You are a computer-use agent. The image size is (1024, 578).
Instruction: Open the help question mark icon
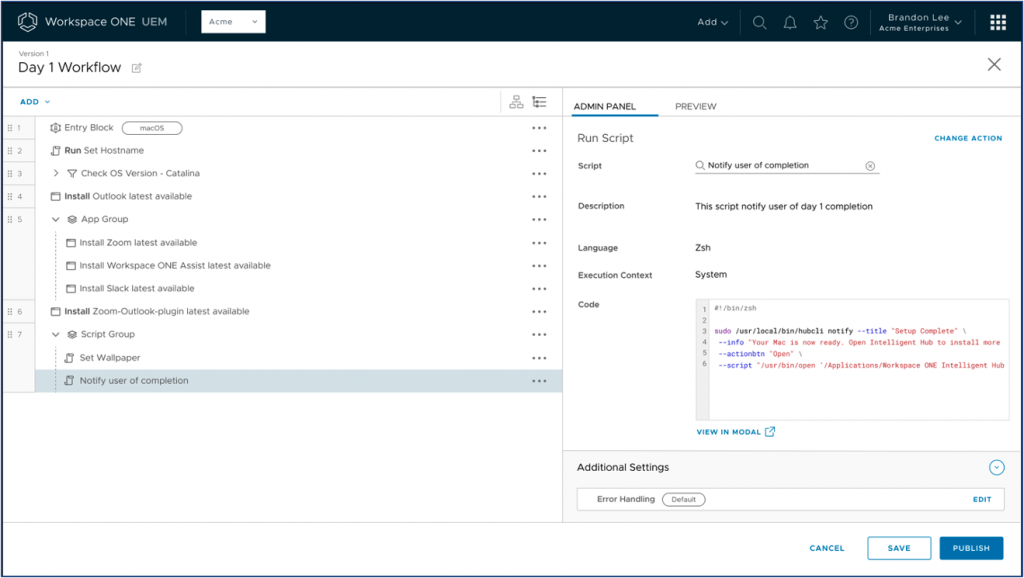tap(851, 22)
